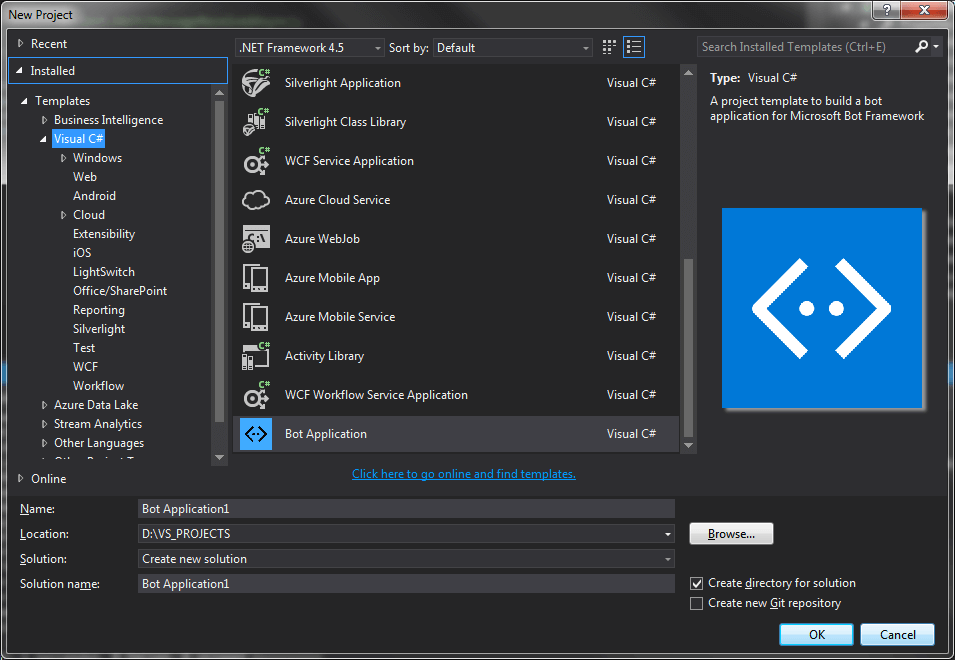
Task: Select the Reporting category
Action: click(x=99, y=310)
